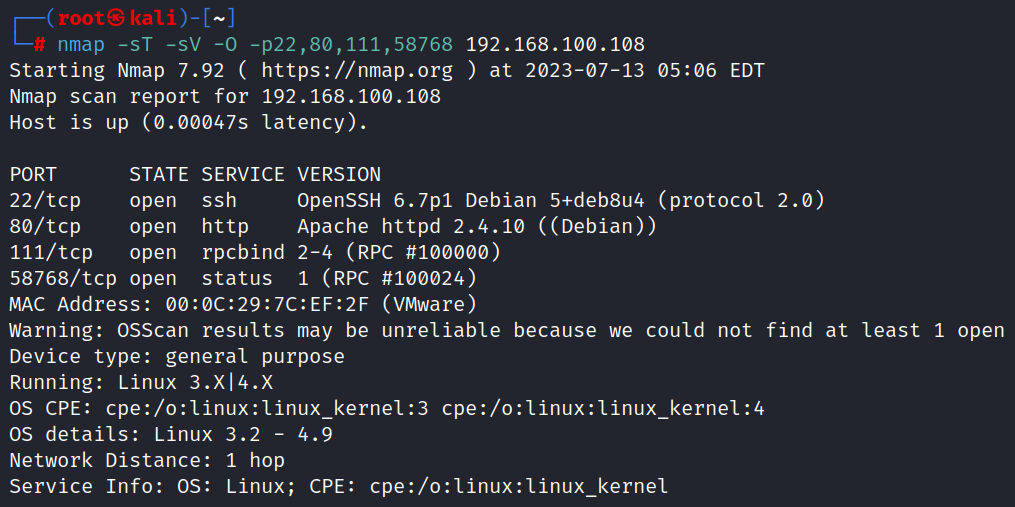Click the 'Device type: general purpose' line
This screenshot has height=507, width=1015.
pyautogui.click(x=177, y=357)
